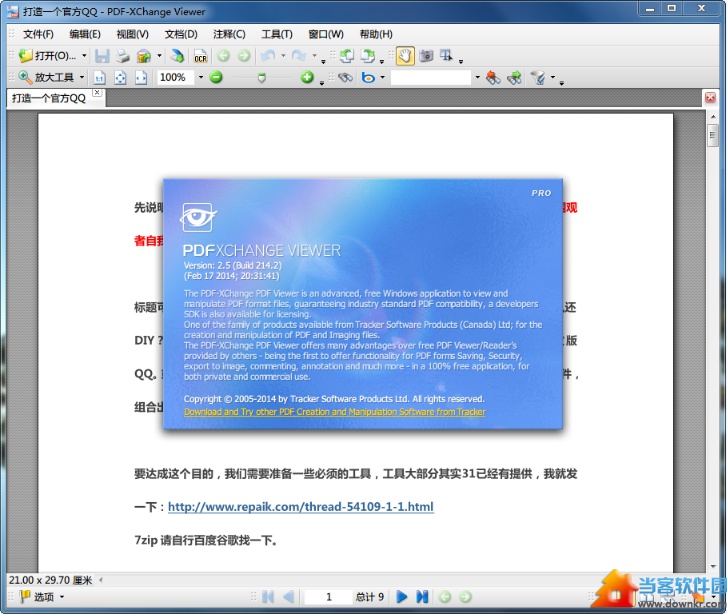Screen dimensions: 727x614
Task: Click the red close document button at right
Action: click(710, 97)
